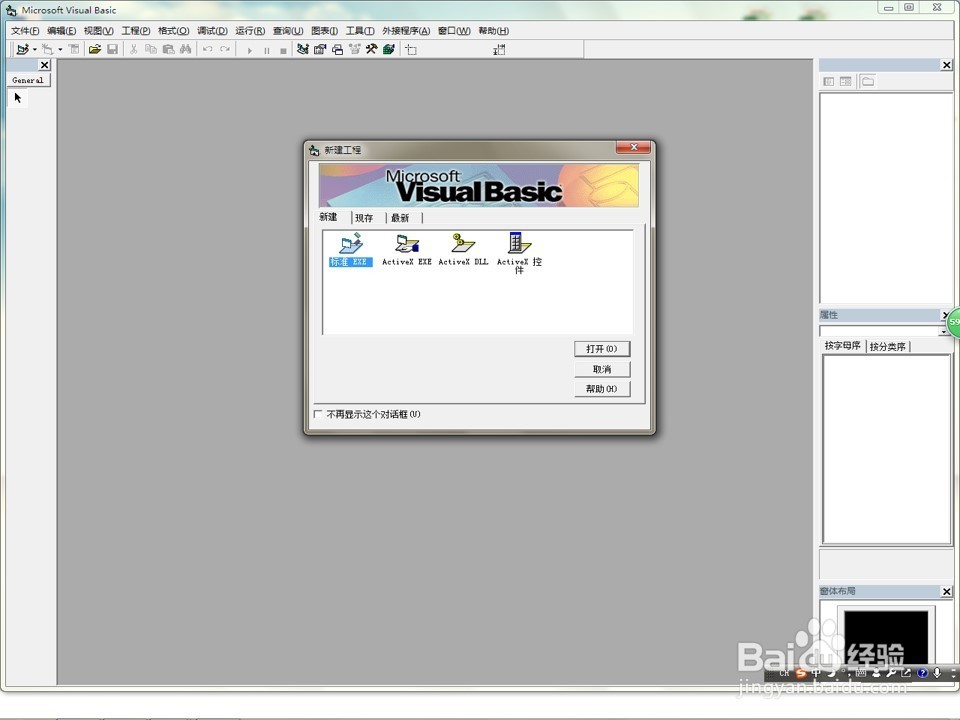Viewport: 960px width, 720px height.
Task: Select the Pointer tool in toolbox
Action: (x=18, y=98)
